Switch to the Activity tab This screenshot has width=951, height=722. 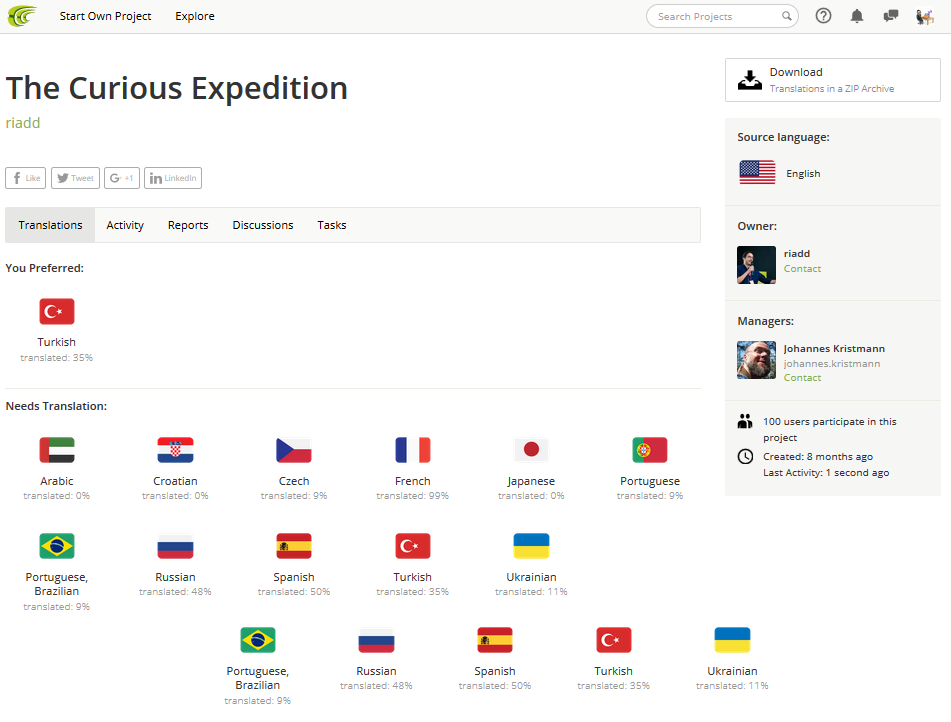(125, 225)
